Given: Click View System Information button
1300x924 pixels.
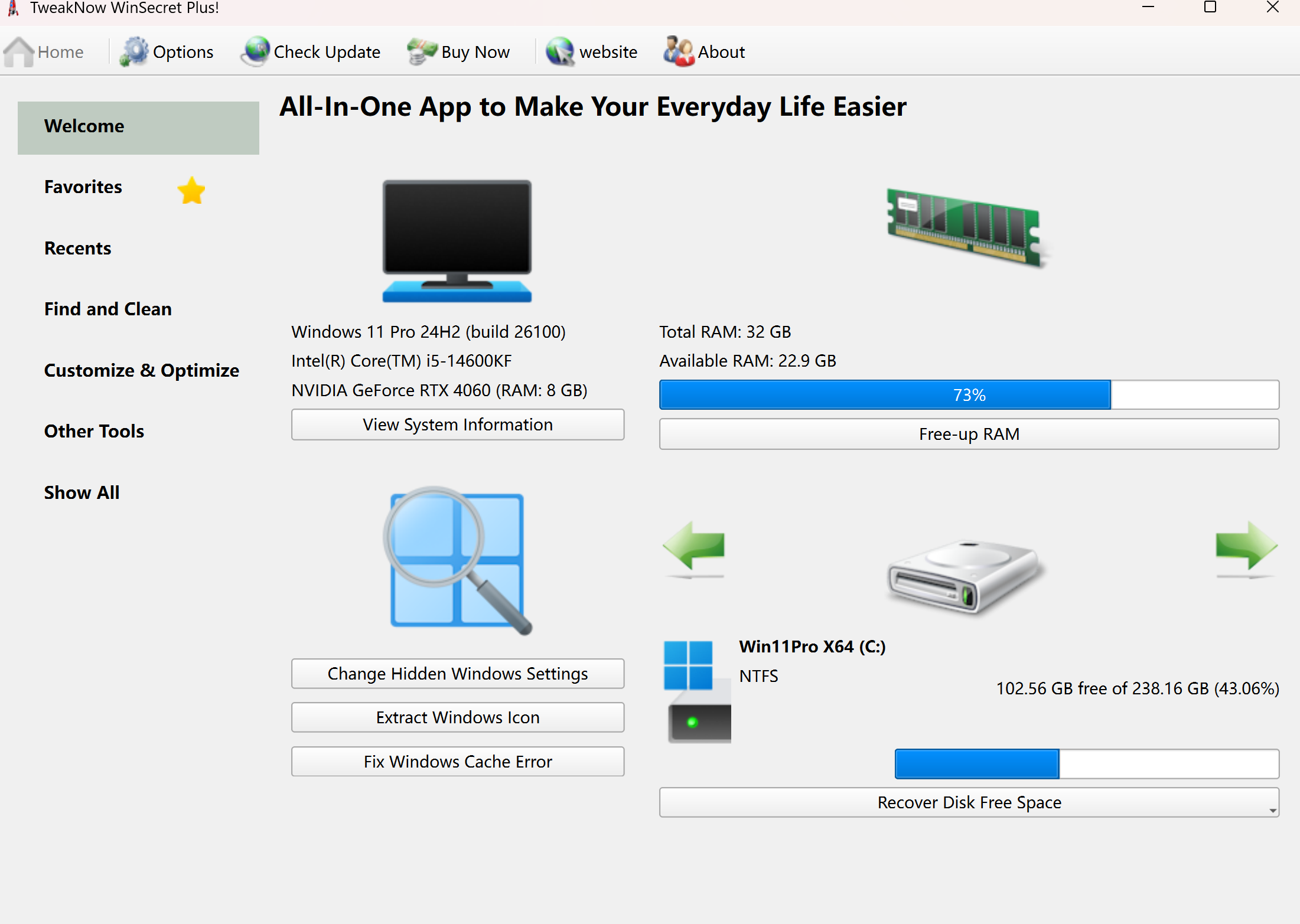Looking at the screenshot, I should click(x=458, y=425).
